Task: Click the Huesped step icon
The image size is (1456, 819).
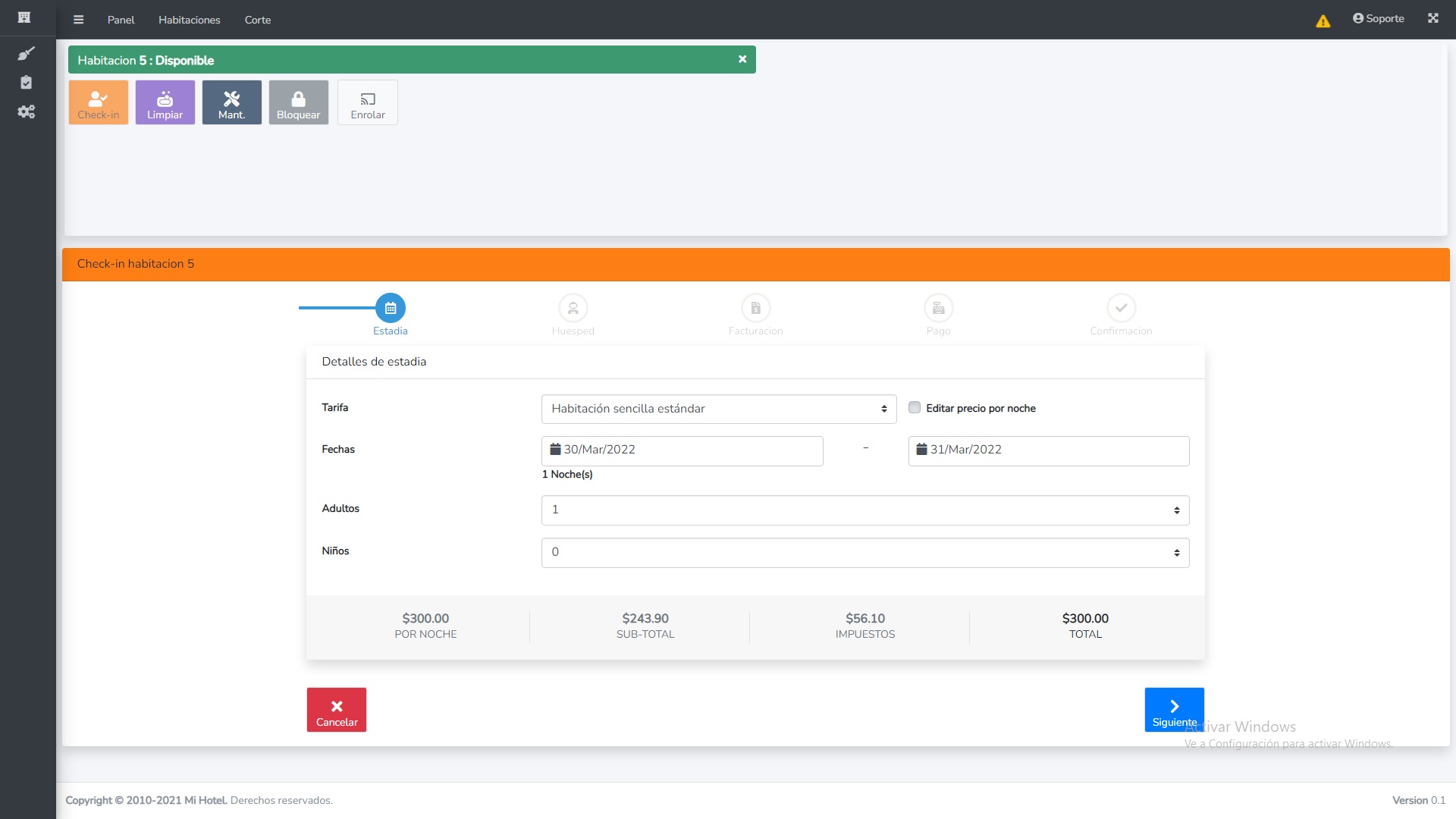Action: [x=573, y=308]
